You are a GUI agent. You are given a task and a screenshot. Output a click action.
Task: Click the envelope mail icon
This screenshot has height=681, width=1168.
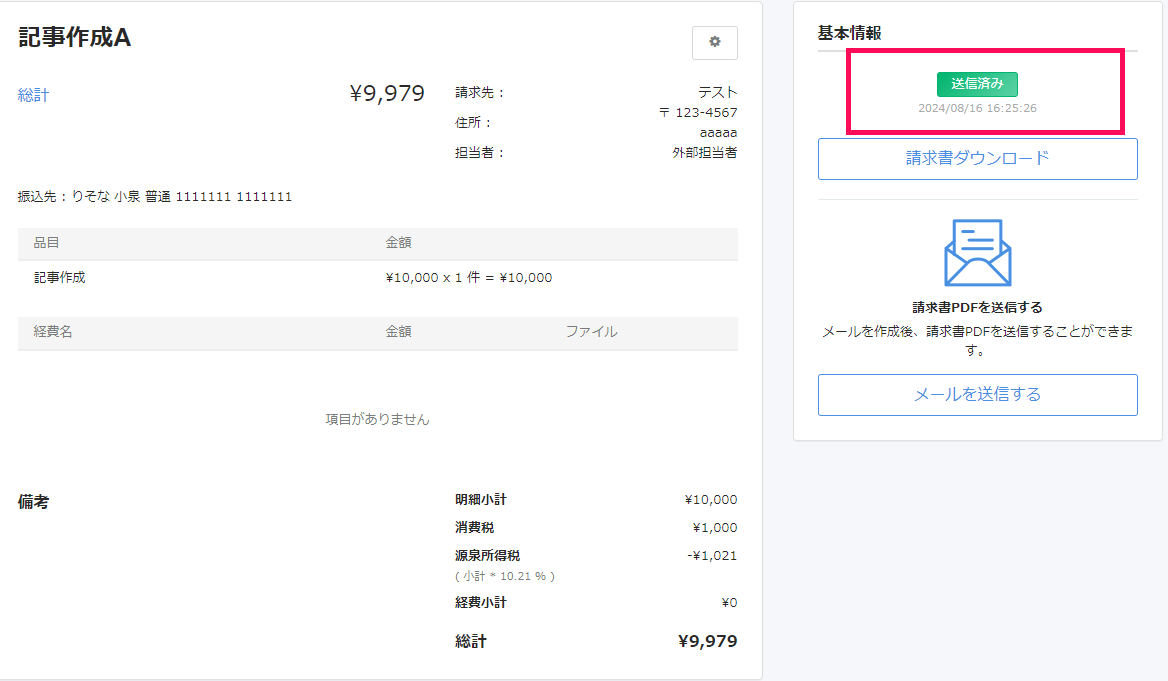(x=977, y=253)
